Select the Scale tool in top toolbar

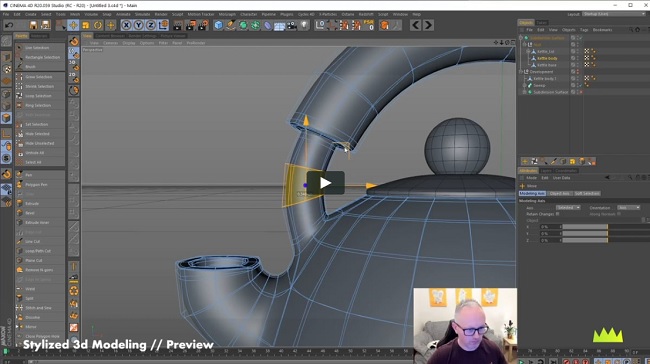tap(85, 25)
